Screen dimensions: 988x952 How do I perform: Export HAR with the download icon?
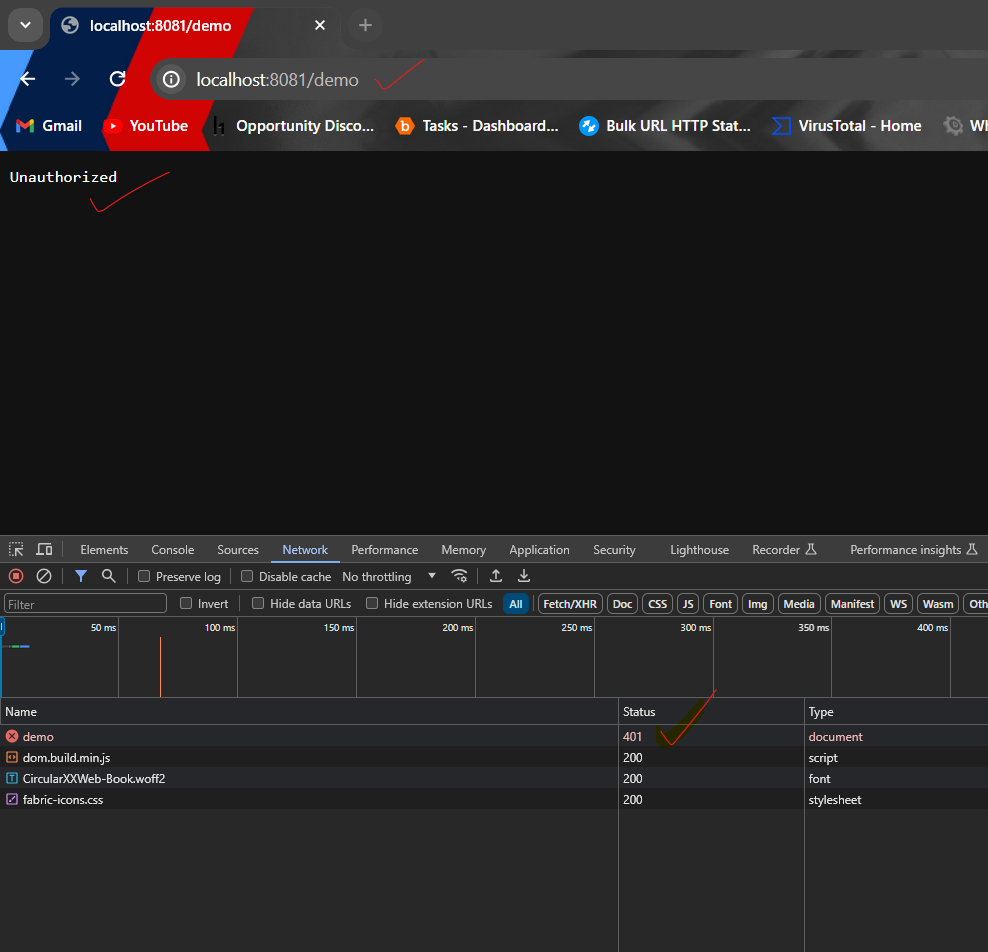pos(524,576)
